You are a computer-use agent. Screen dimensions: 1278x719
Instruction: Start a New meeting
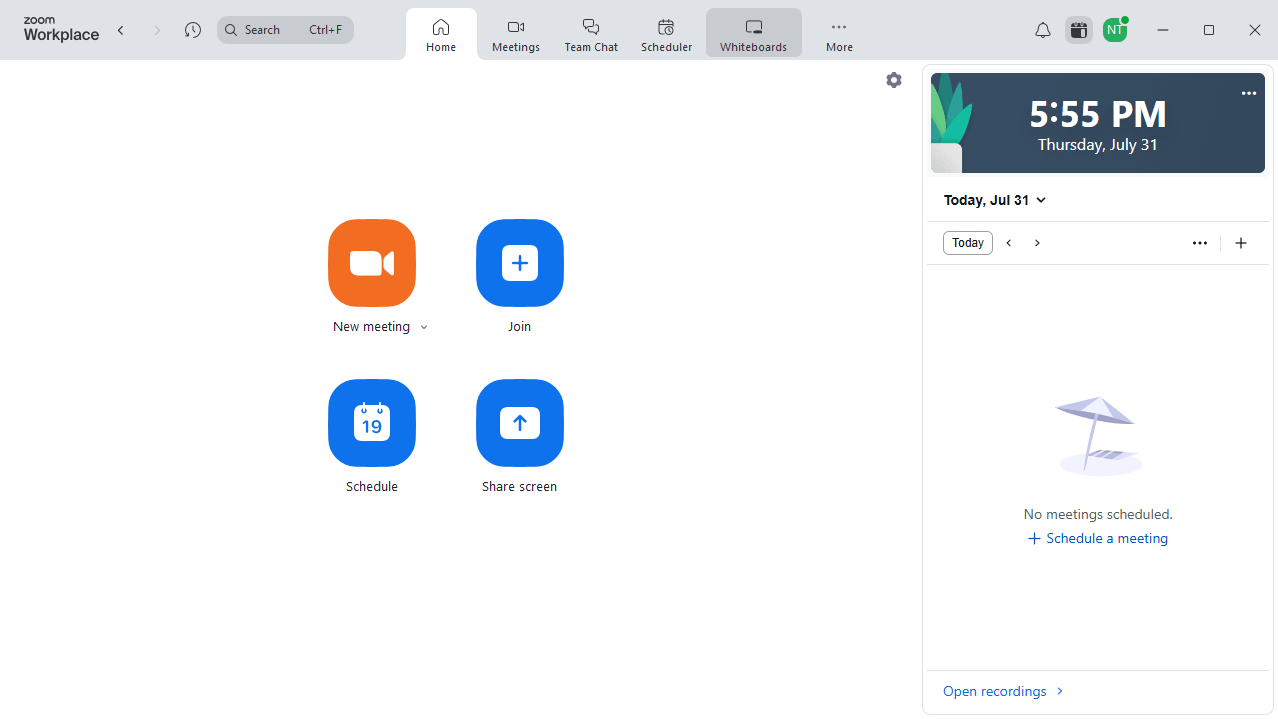371,263
